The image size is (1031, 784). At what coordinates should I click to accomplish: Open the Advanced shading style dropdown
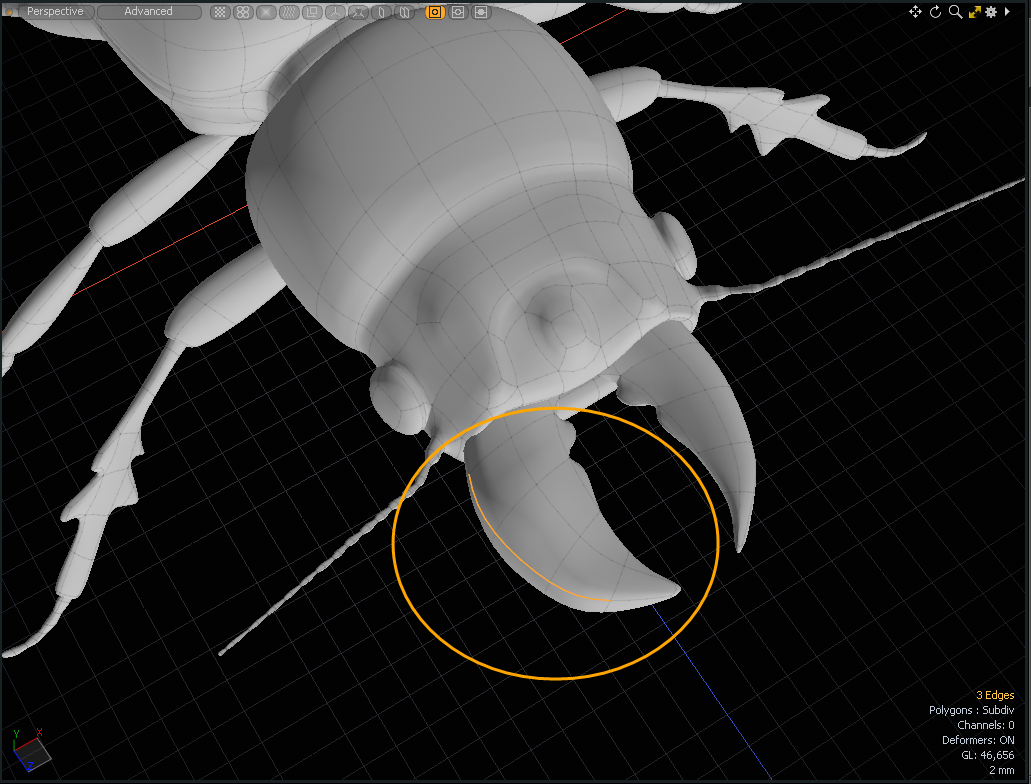click(x=148, y=12)
